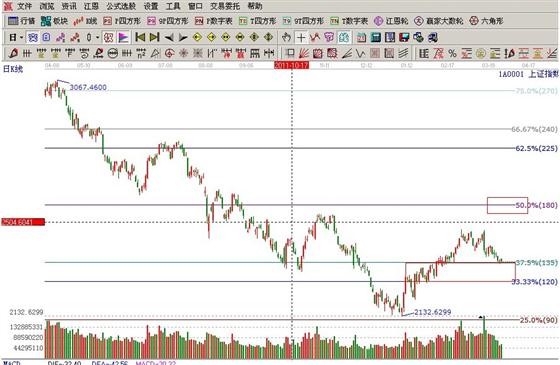Screen dimensions: 560x365
Task: Open the 板块 sector view
Action: 54,21
